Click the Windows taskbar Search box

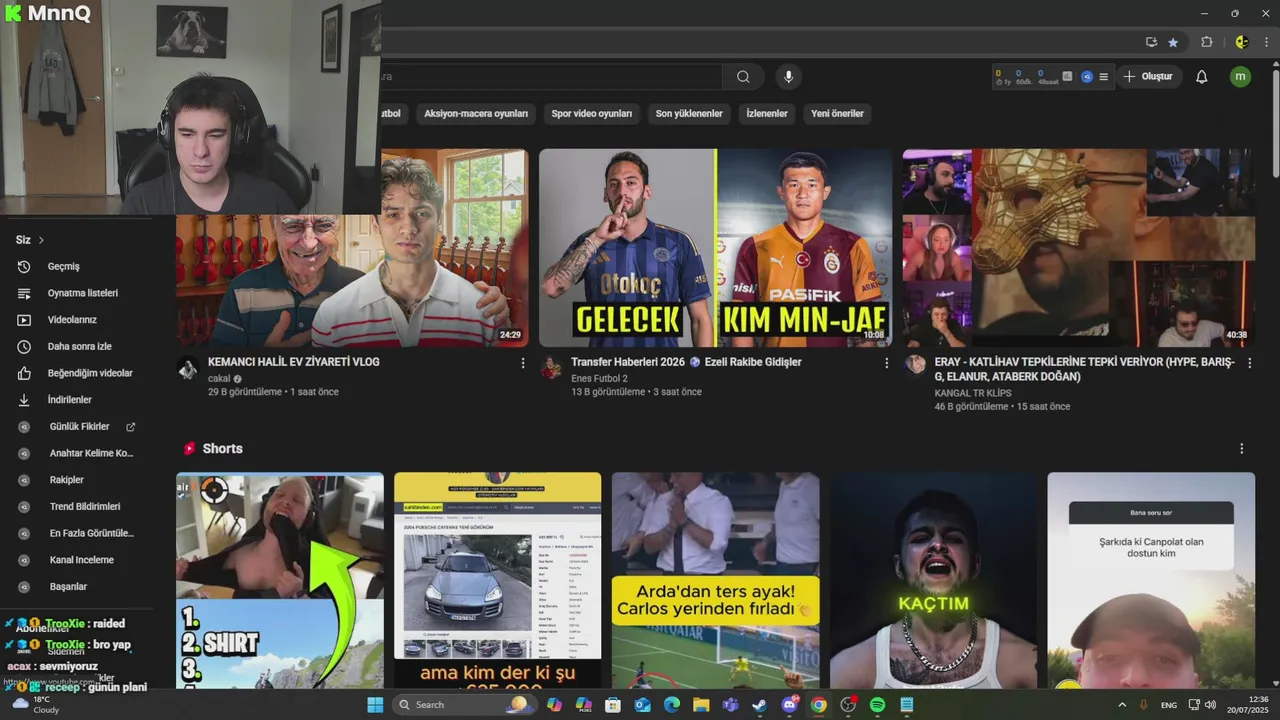pos(463,705)
